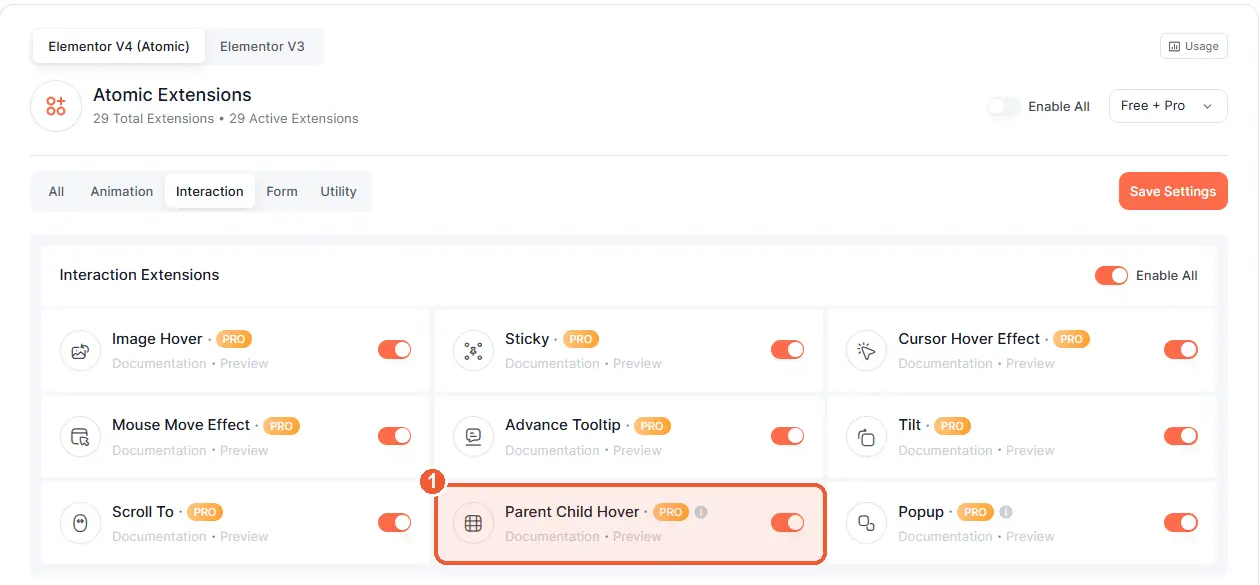The height and width of the screenshot is (585, 1260).
Task: Toggle the Mouse Move Effect switch
Action: click(x=394, y=436)
